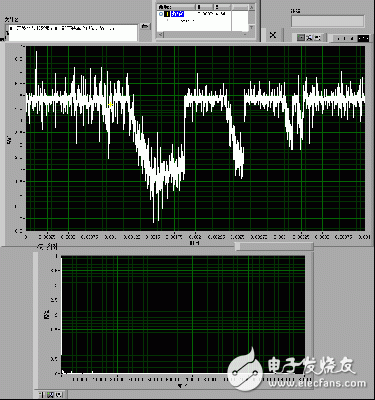Click the cursor legend scroll-down arrow

pyautogui.click(x=252, y=28)
